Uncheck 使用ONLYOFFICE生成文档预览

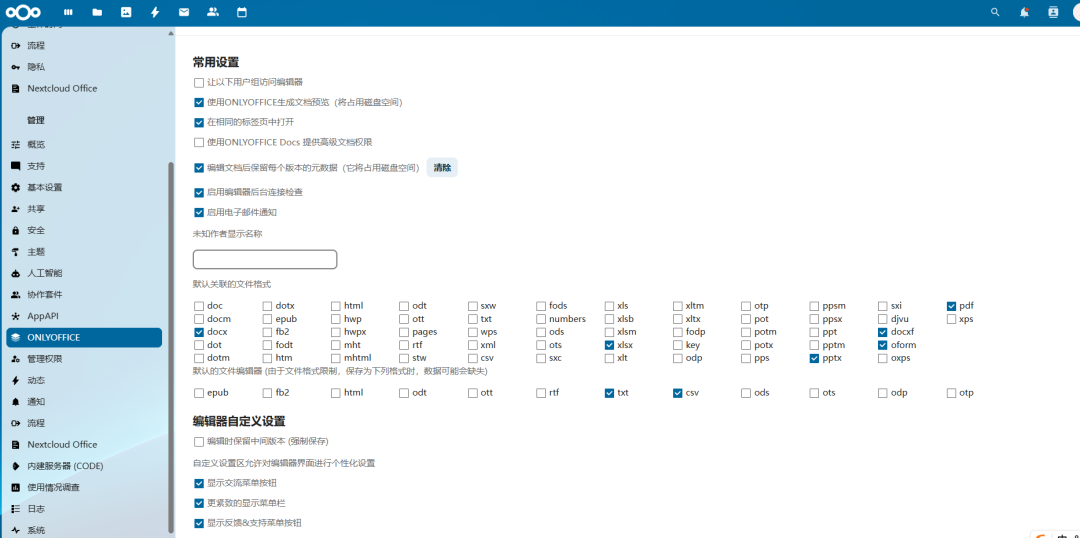pos(199,103)
